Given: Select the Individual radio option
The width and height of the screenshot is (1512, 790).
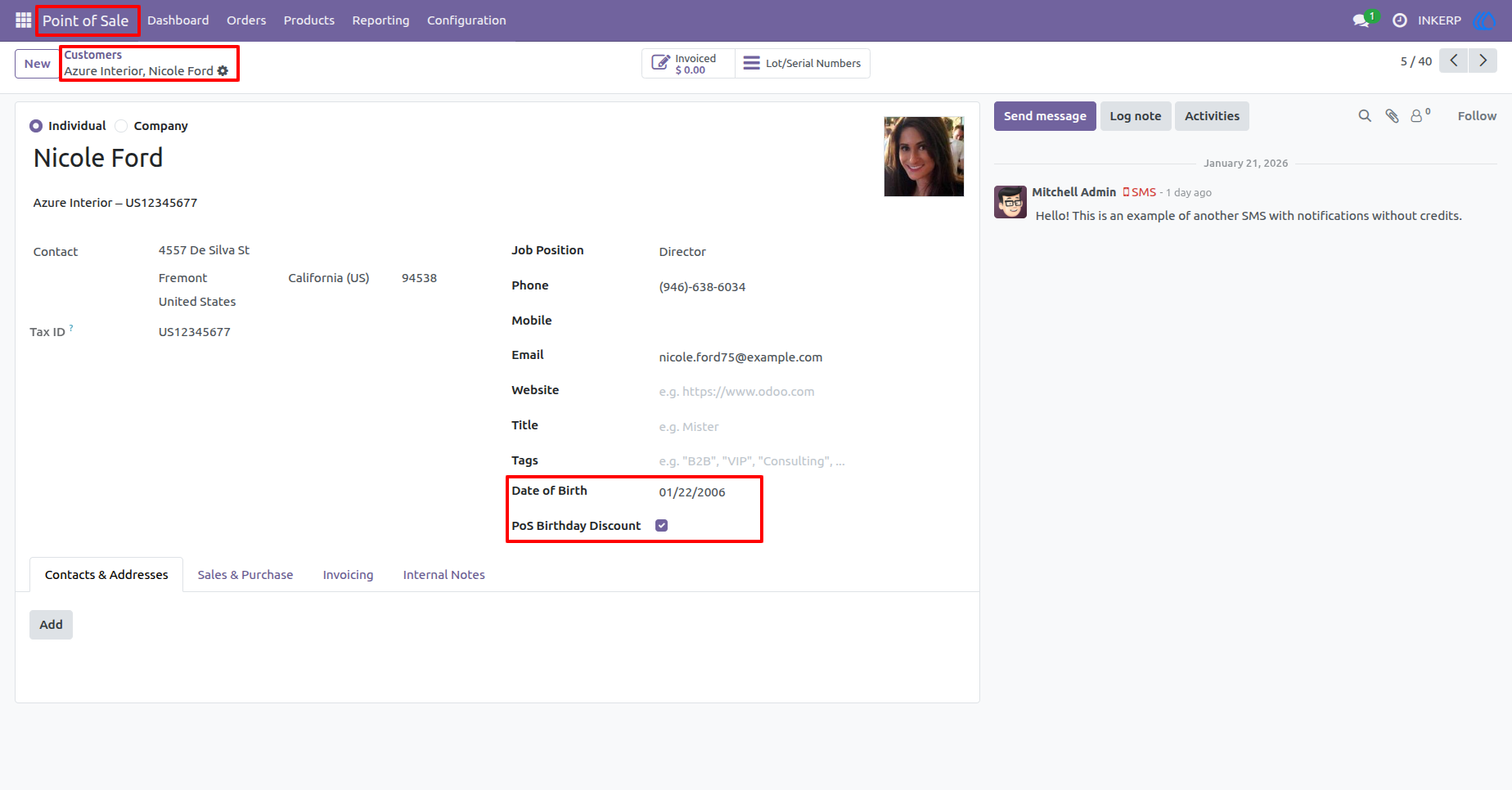Looking at the screenshot, I should (36, 126).
